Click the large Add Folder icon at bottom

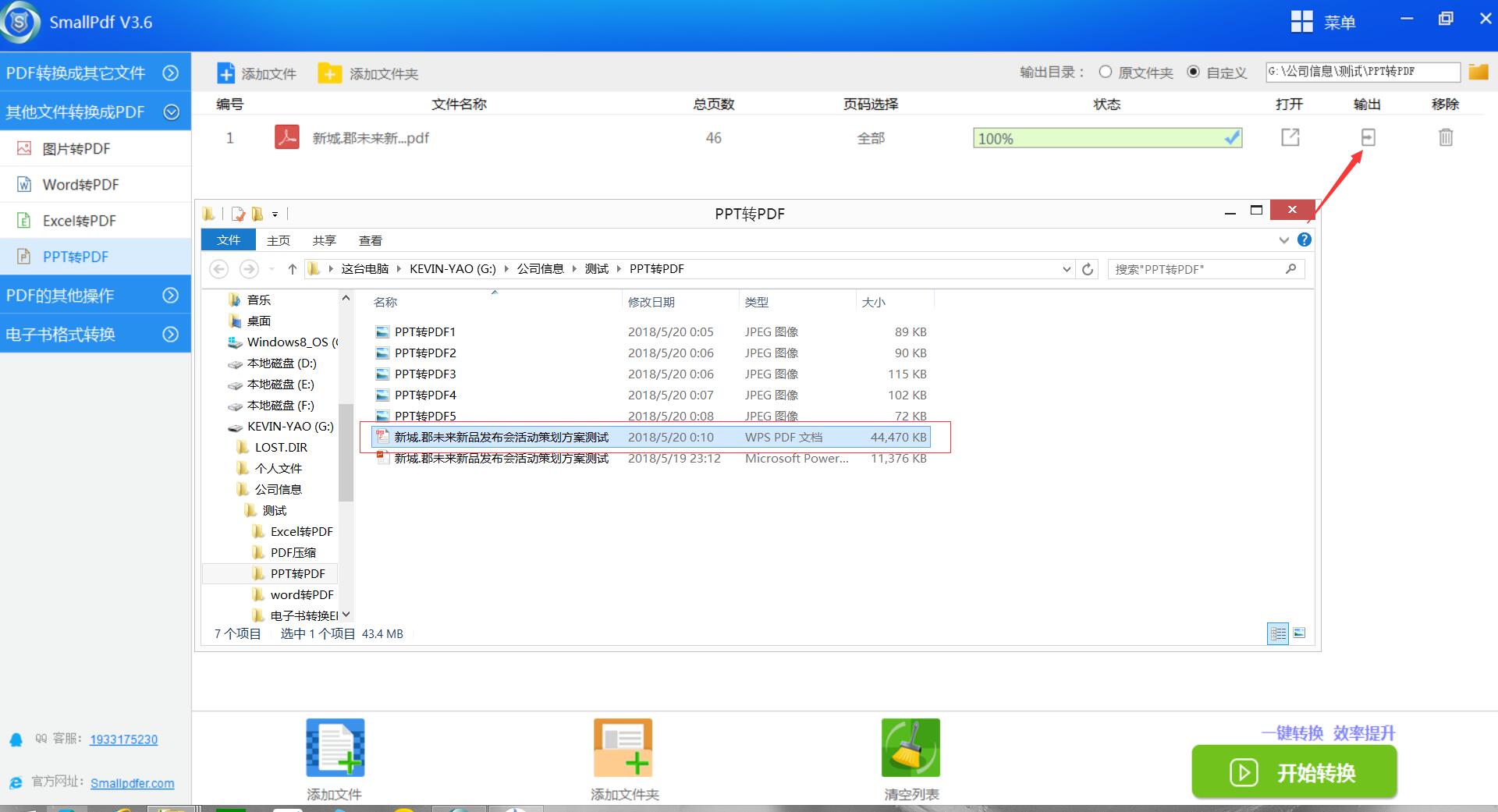pyautogui.click(x=623, y=747)
